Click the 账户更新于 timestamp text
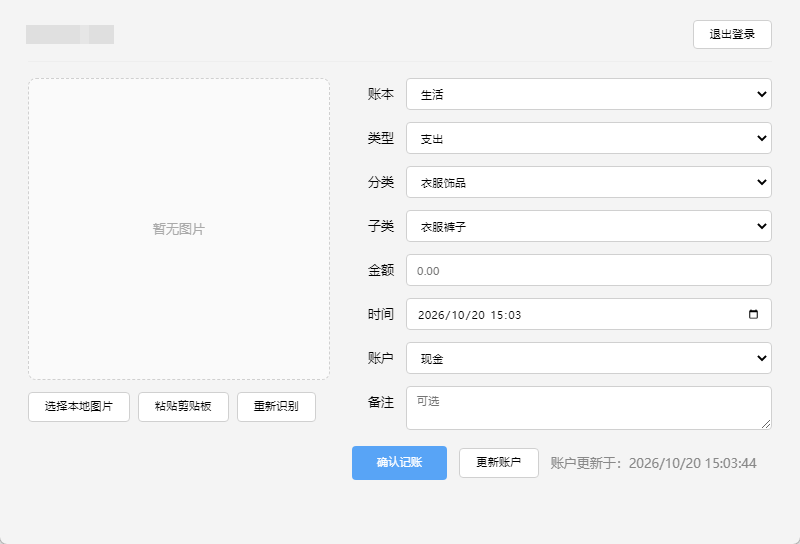This screenshot has height=544, width=800. 653,463
